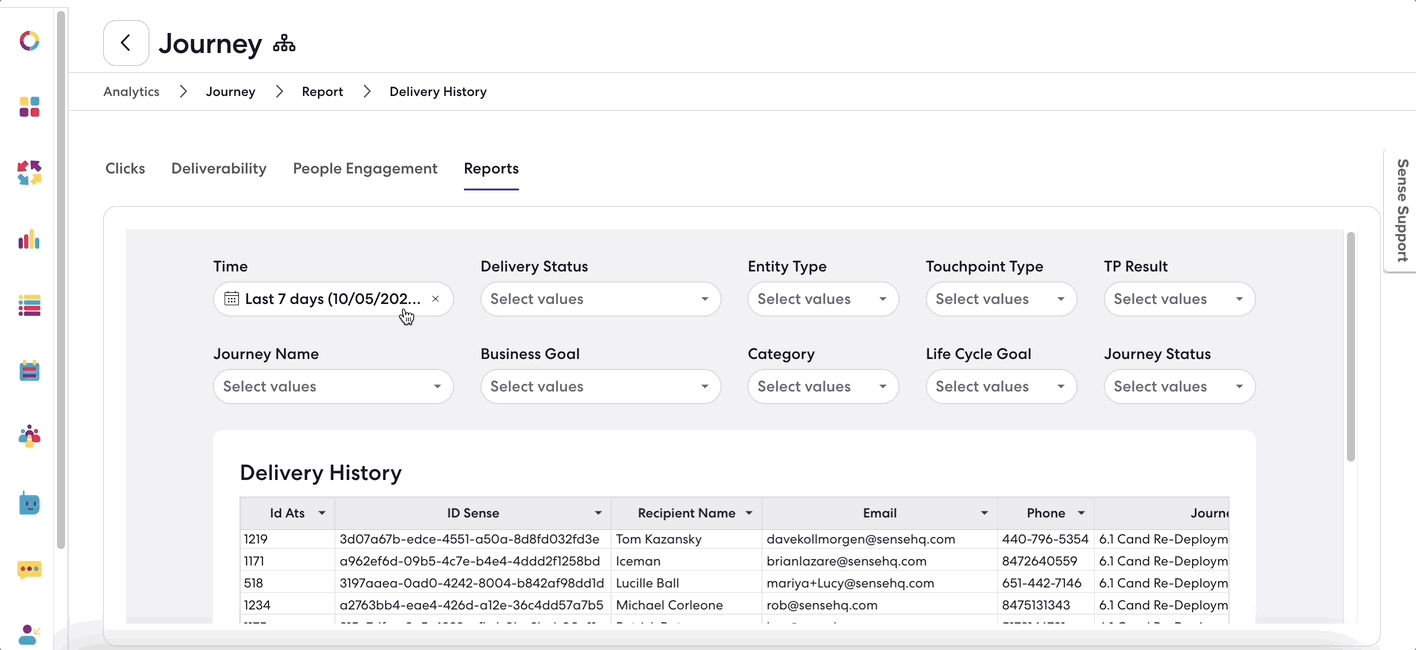This screenshot has height=650, width=1416.
Task: Open the chatbot face icon in sidebar
Action: [29, 503]
